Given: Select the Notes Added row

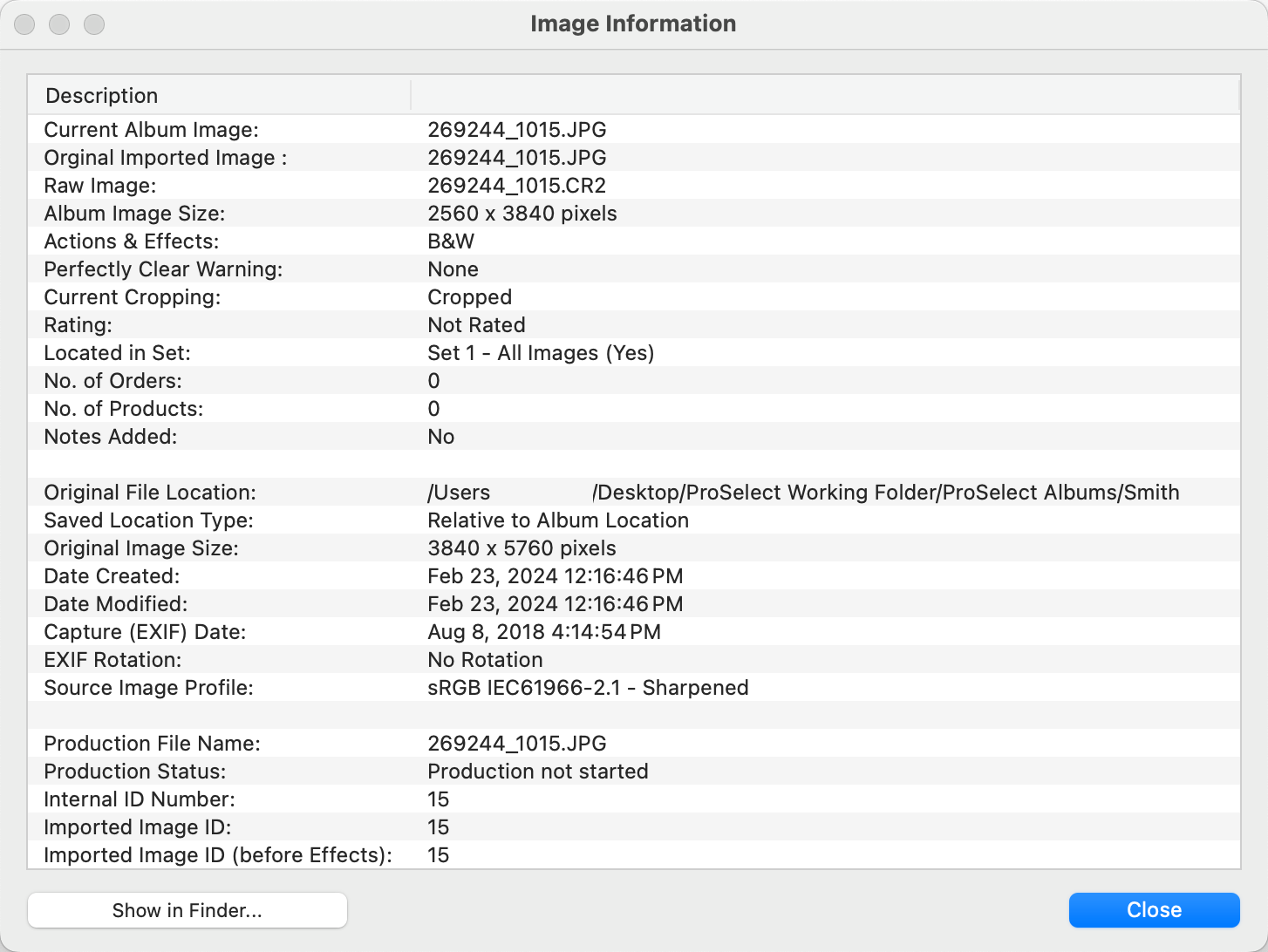Looking at the screenshot, I should [111, 437].
